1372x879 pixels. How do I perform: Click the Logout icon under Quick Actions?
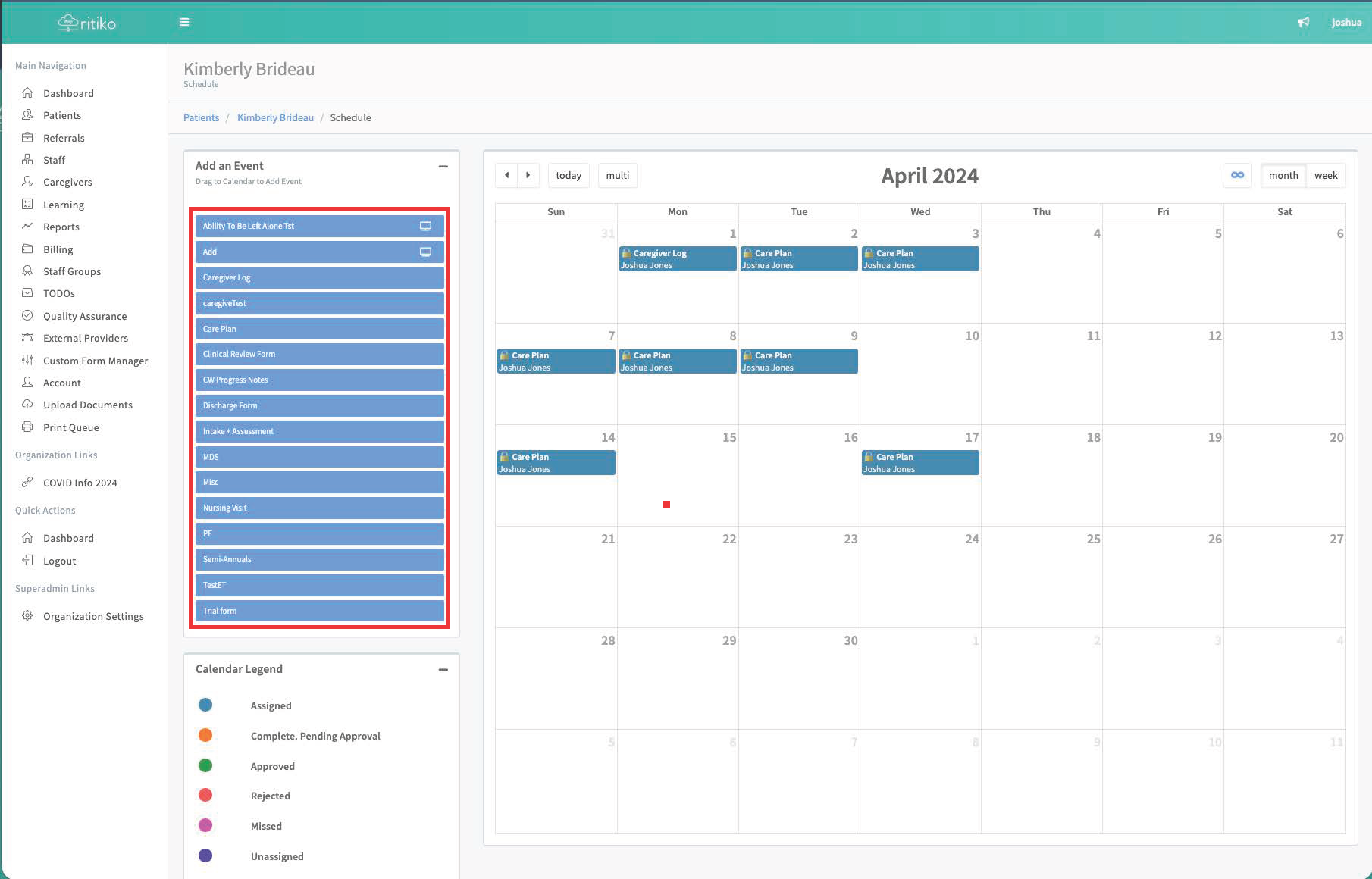[x=27, y=560]
